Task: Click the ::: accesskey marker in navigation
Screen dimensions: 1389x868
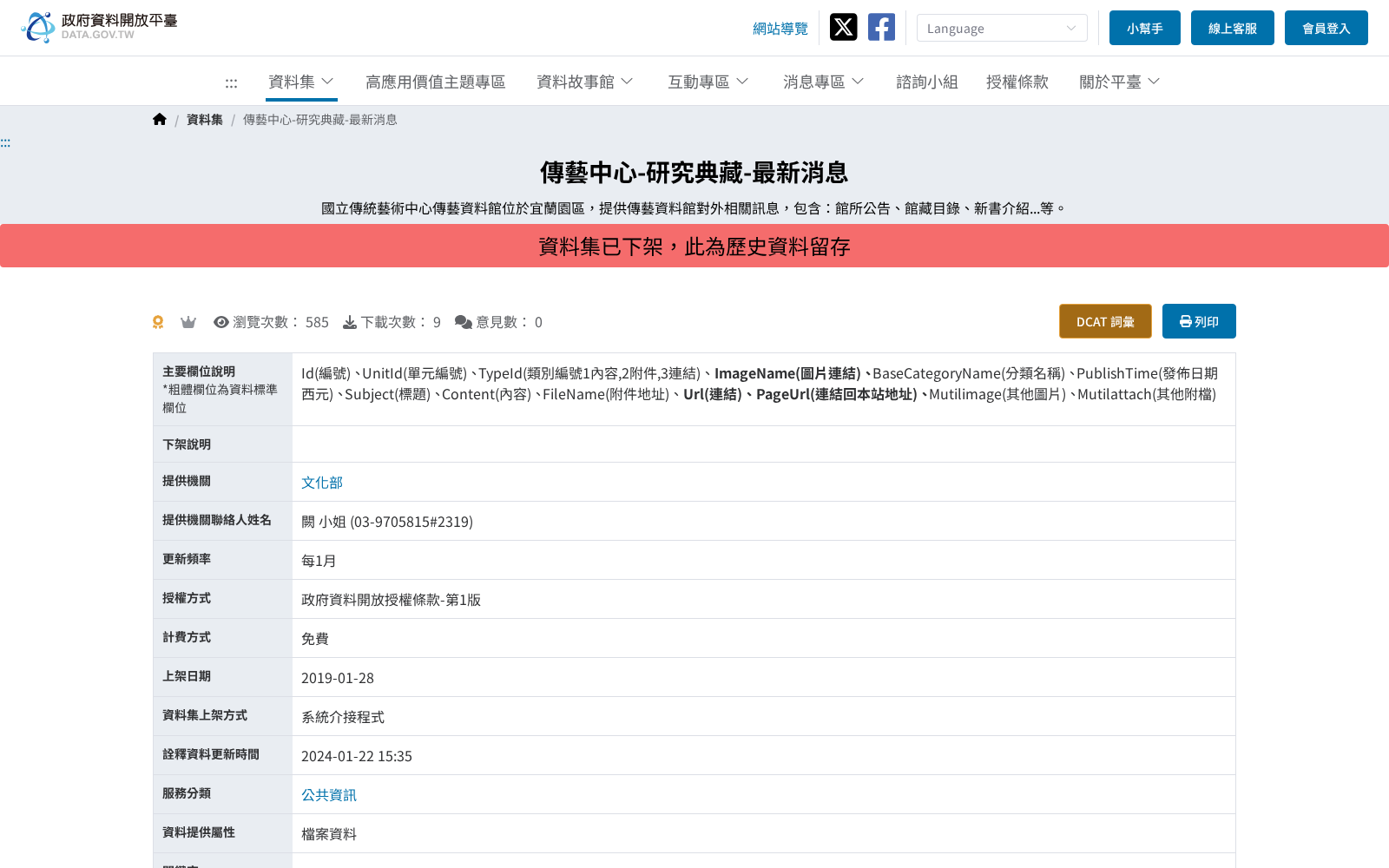Action: tap(231, 82)
